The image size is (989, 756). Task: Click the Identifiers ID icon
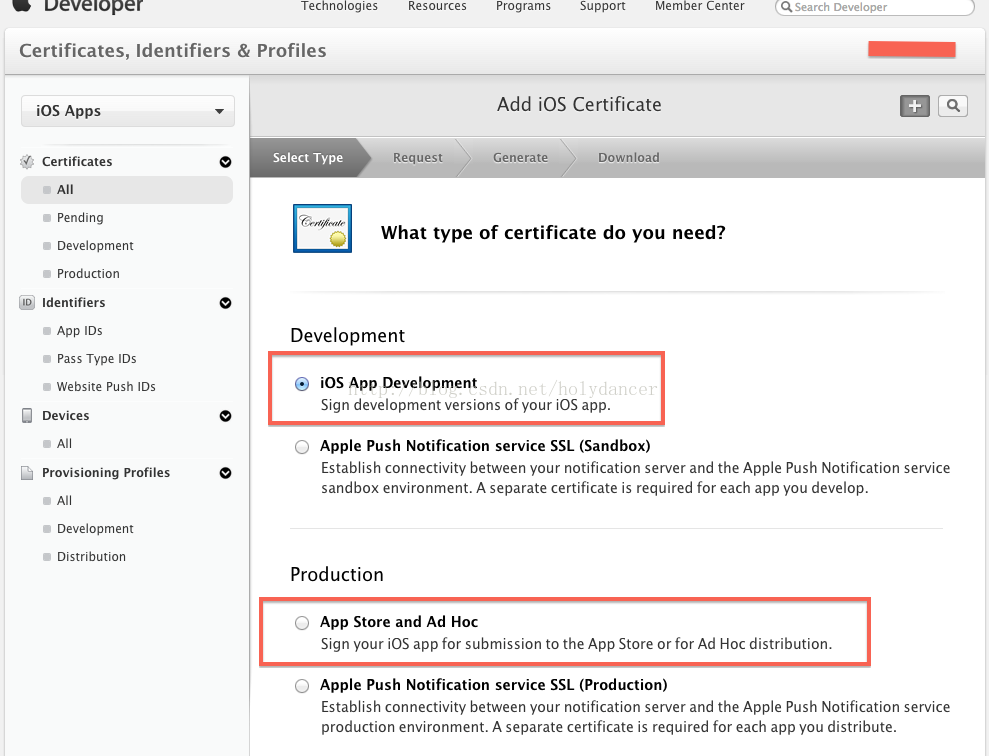(27, 303)
